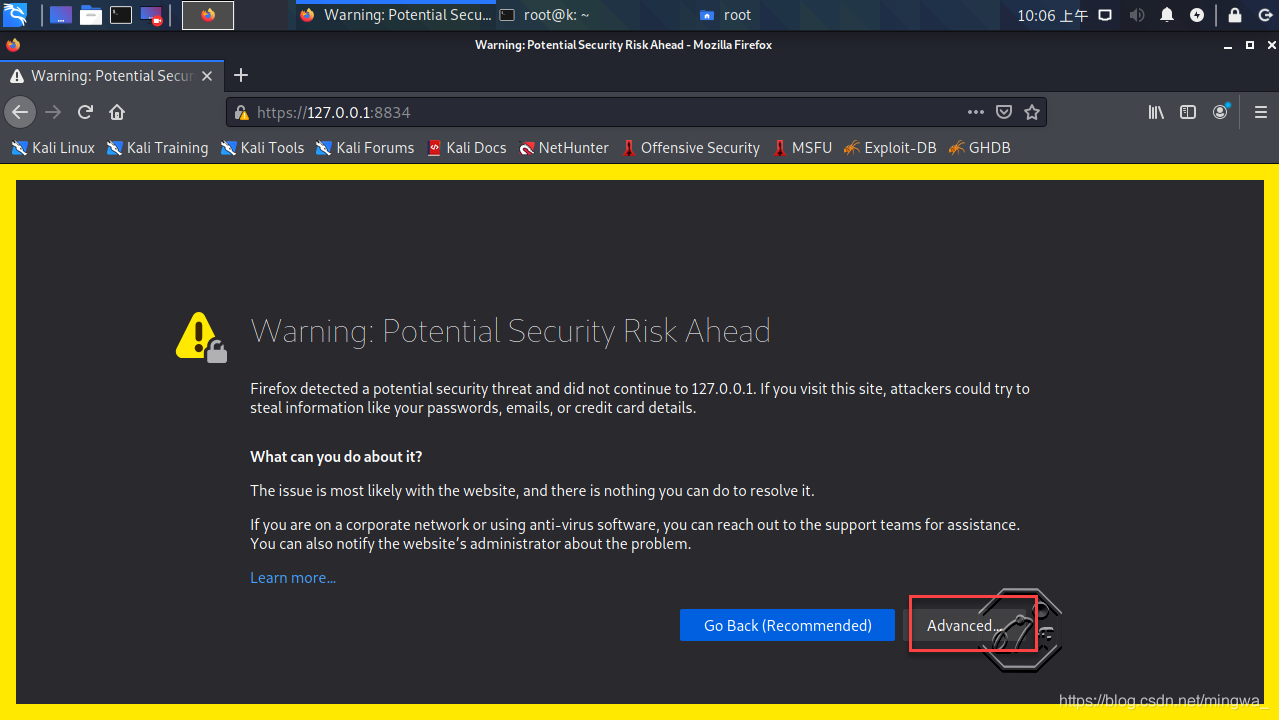Click the log out icon in panel

(x=1264, y=15)
